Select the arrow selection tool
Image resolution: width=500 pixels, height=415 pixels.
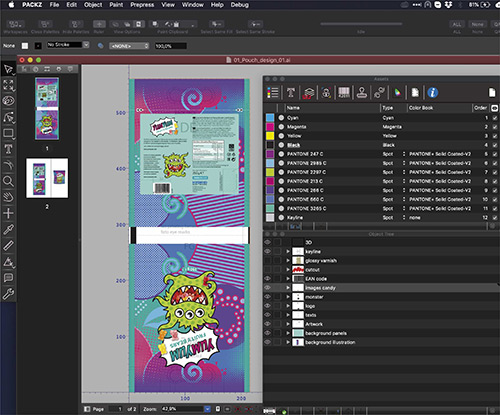[8, 70]
